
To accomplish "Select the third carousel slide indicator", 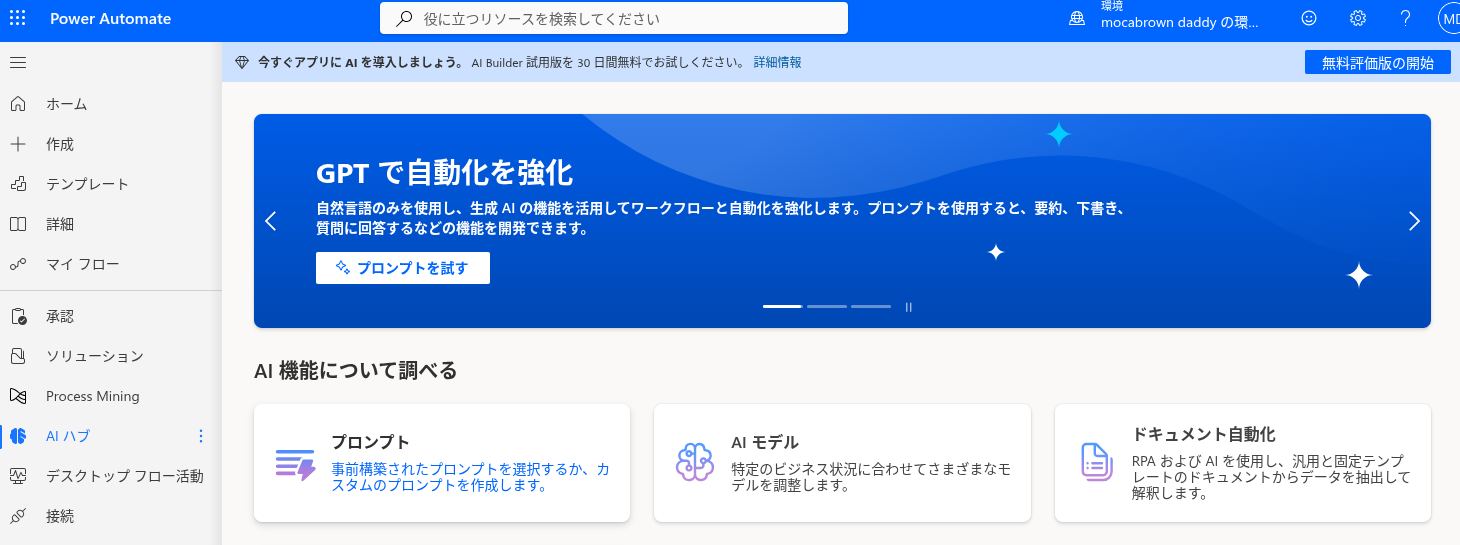I will (x=871, y=306).
